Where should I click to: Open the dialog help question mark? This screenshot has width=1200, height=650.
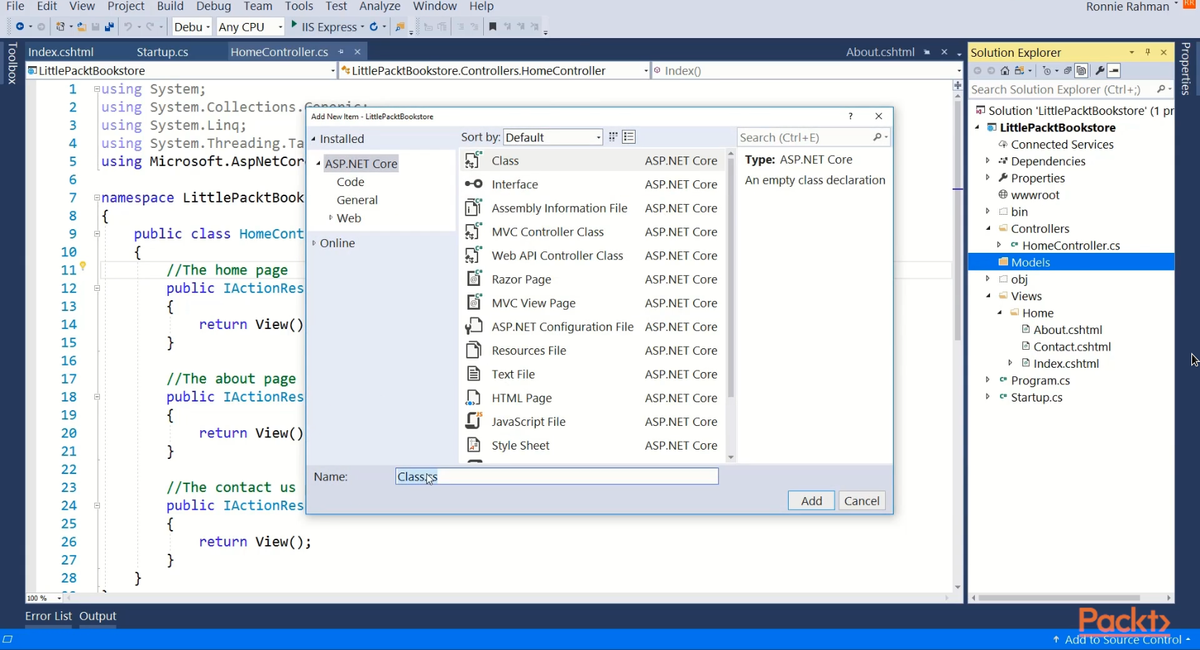pyautogui.click(x=851, y=116)
